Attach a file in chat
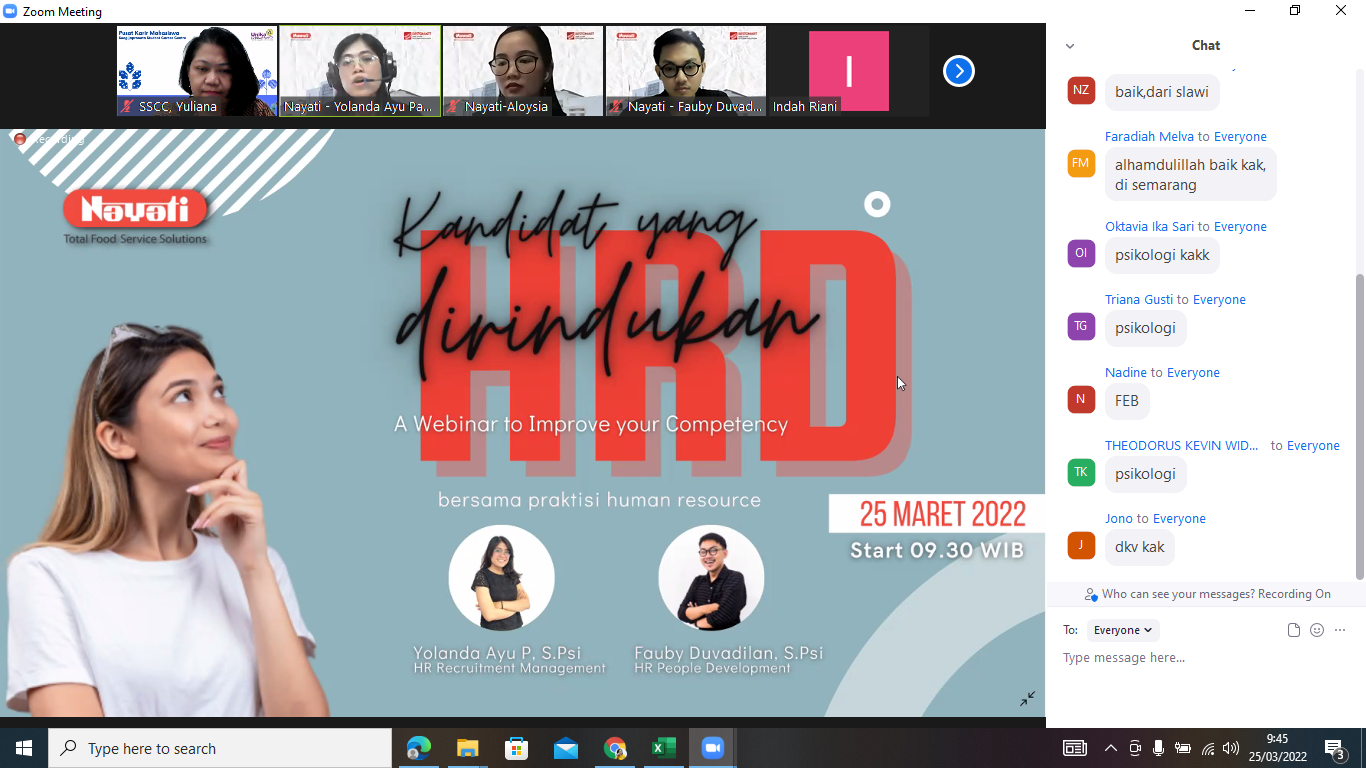The width and height of the screenshot is (1366, 768). [1294, 630]
